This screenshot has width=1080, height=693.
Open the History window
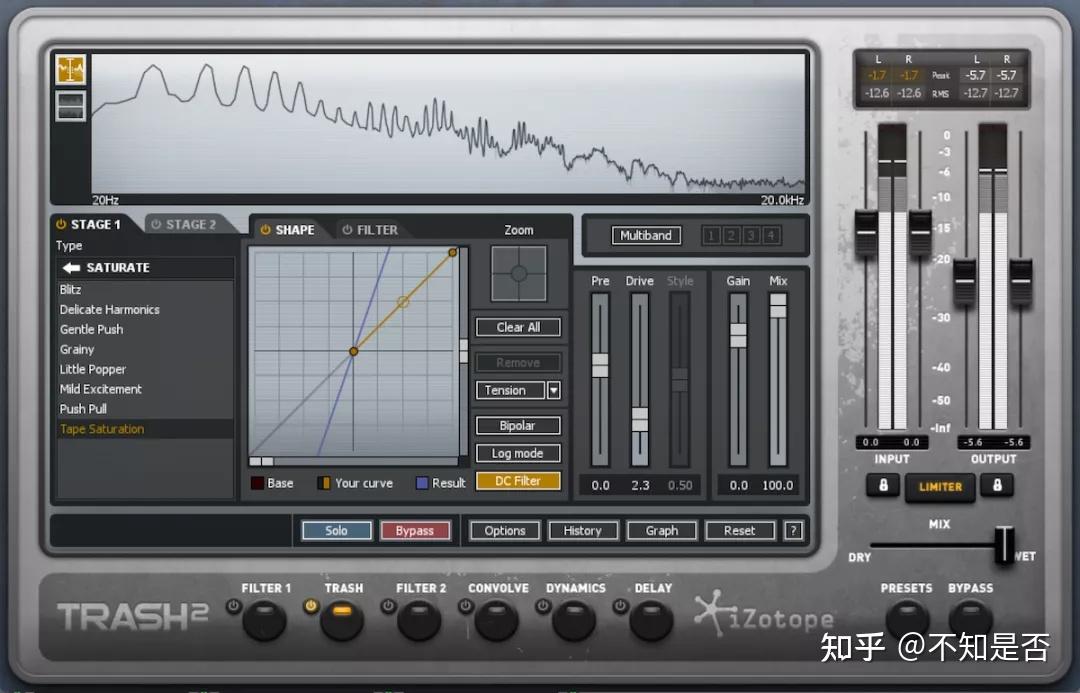tap(583, 530)
